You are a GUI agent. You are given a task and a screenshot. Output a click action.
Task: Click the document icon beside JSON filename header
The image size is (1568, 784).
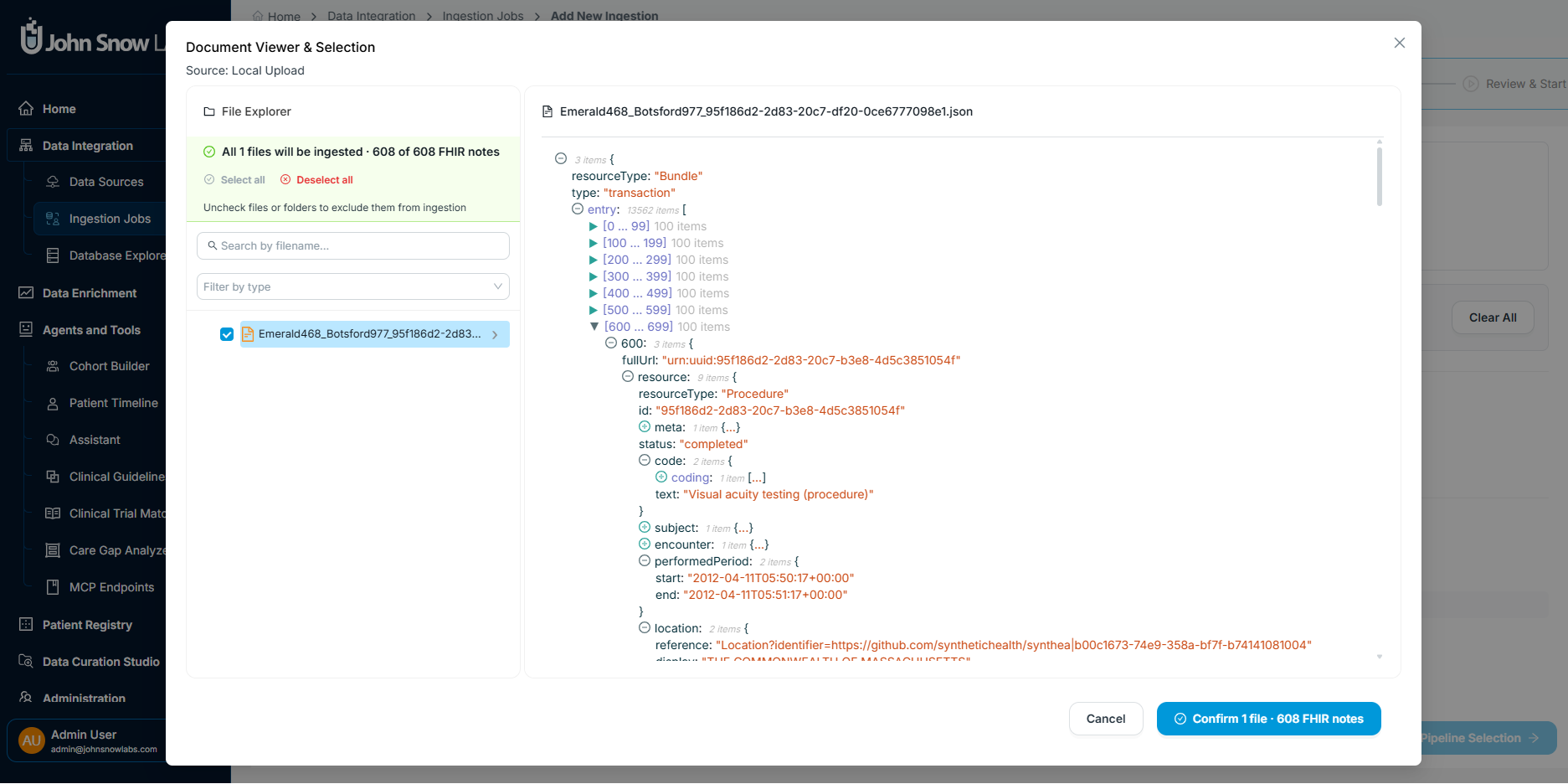pyautogui.click(x=548, y=111)
